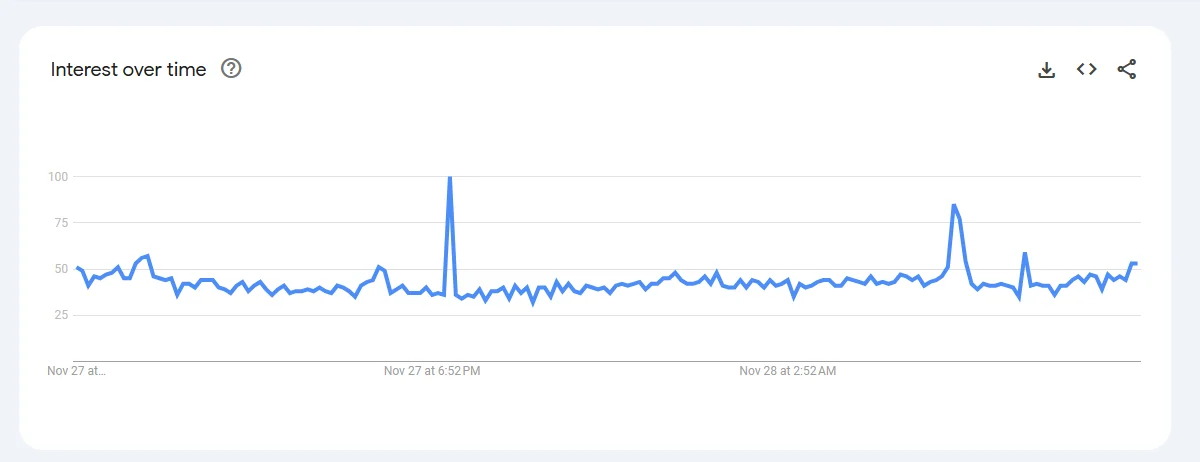The image size is (1200, 462).
Task: Click the small spike after the second peak
Action: [1025, 254]
